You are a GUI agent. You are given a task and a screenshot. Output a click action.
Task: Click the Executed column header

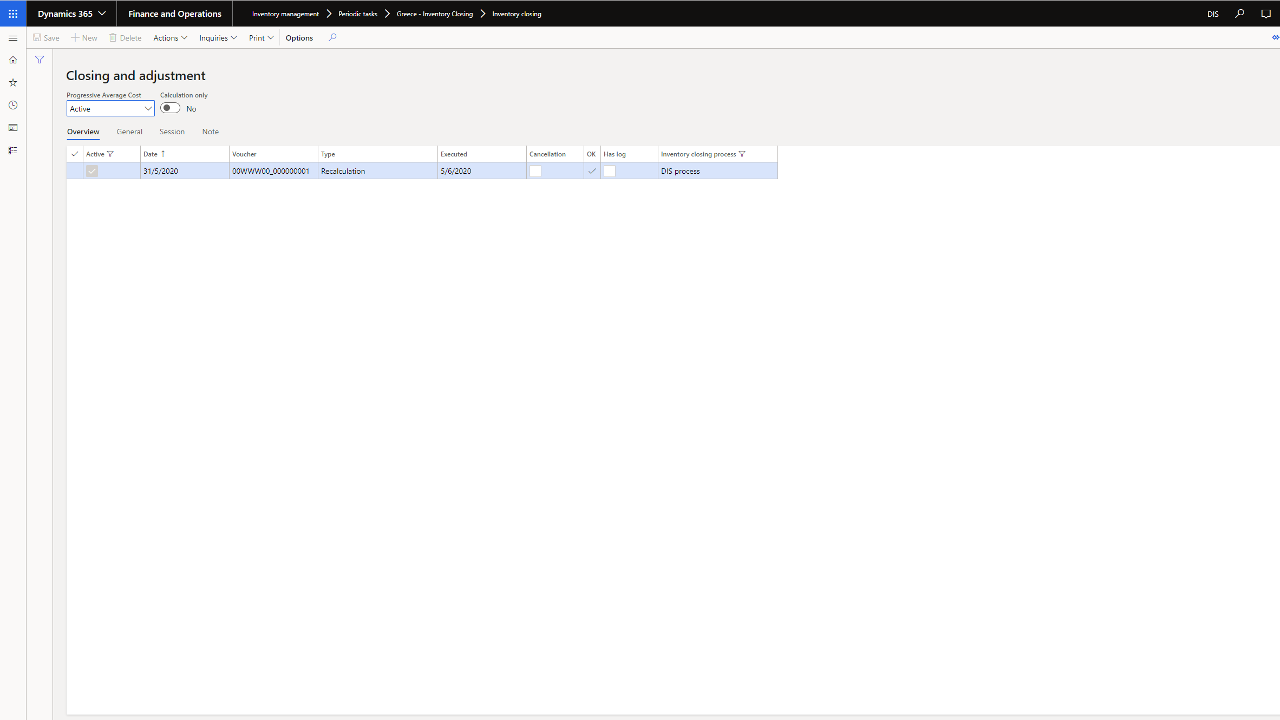[481, 154]
